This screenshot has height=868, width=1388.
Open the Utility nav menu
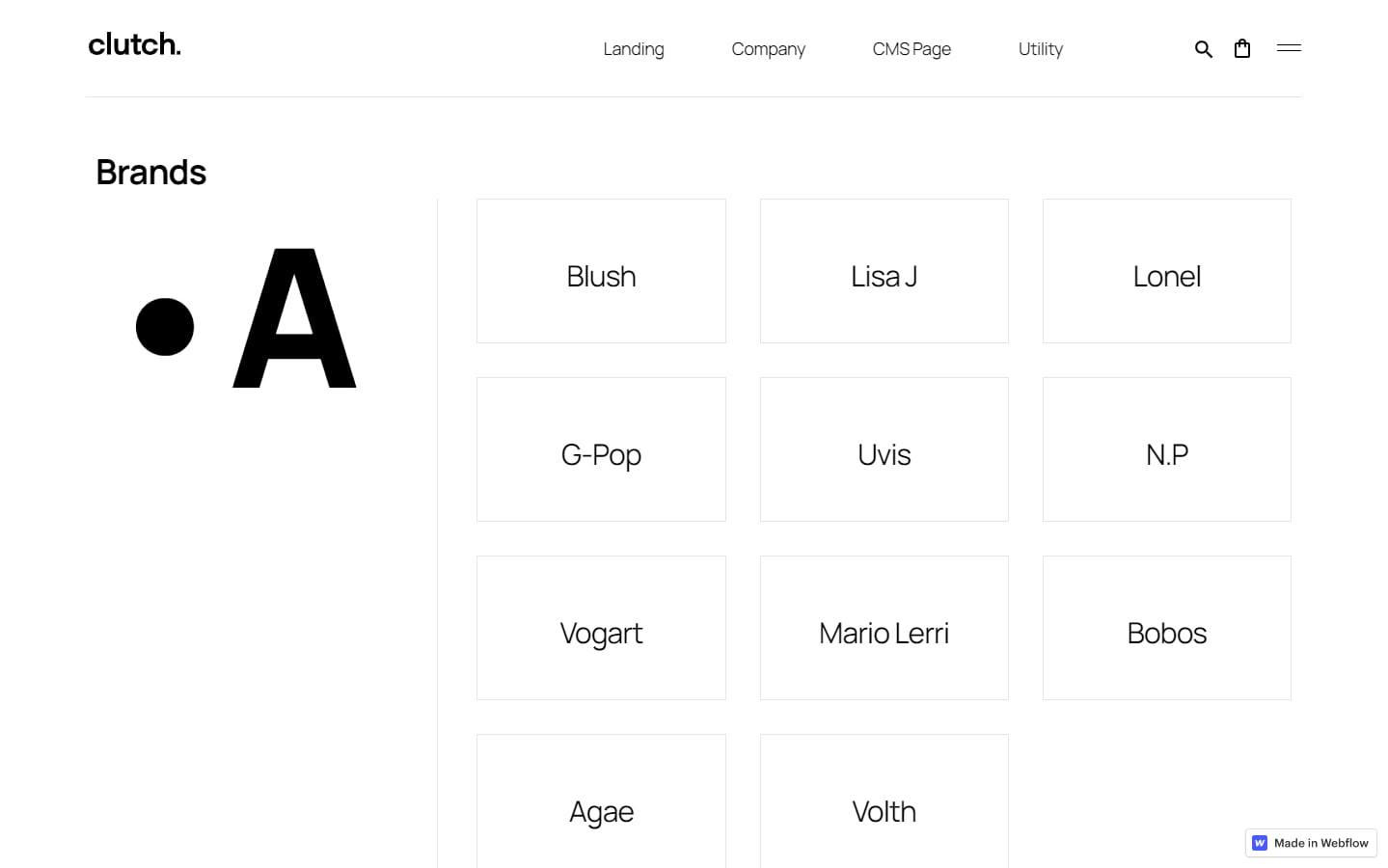pyautogui.click(x=1040, y=49)
